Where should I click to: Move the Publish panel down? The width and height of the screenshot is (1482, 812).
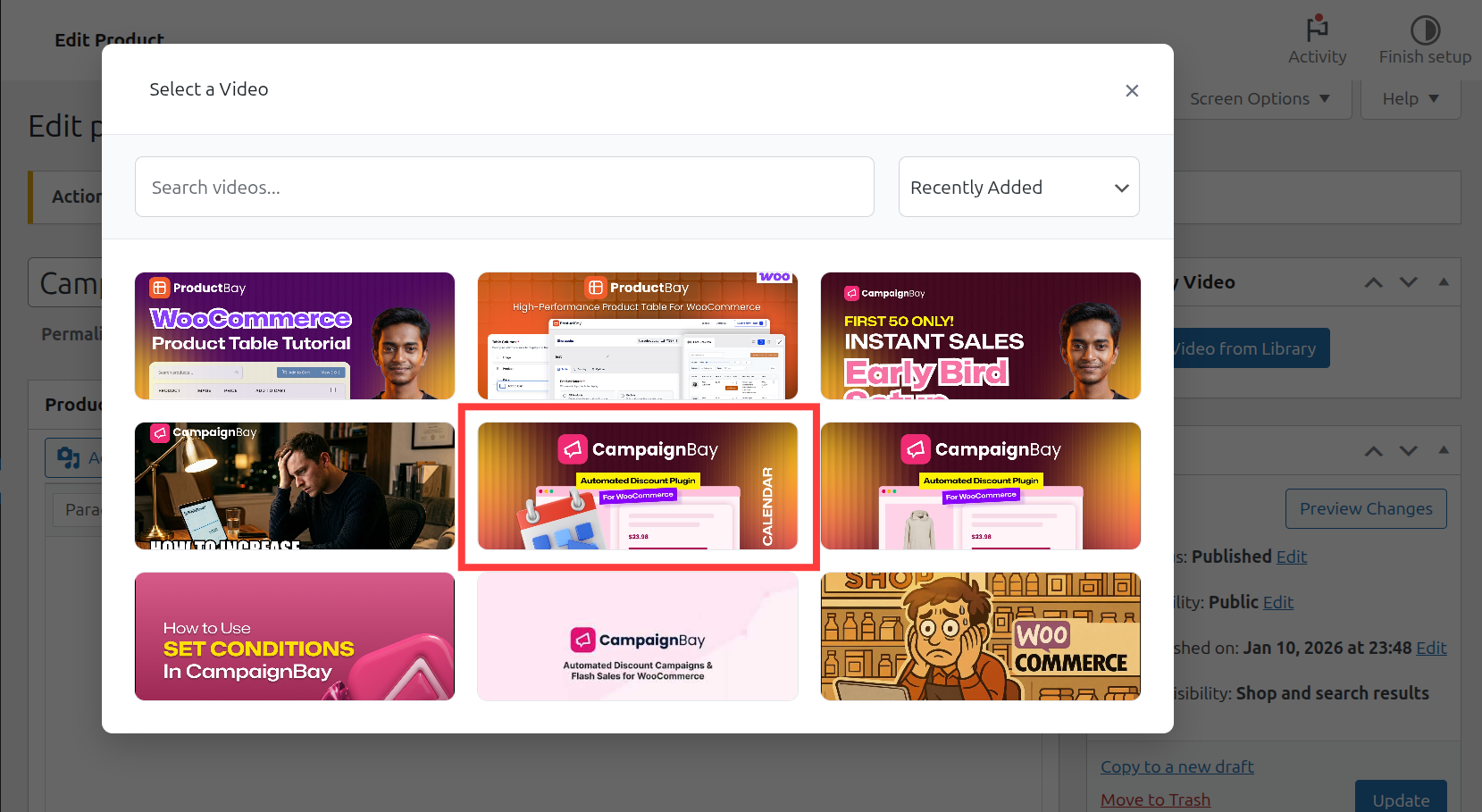click(x=1409, y=451)
